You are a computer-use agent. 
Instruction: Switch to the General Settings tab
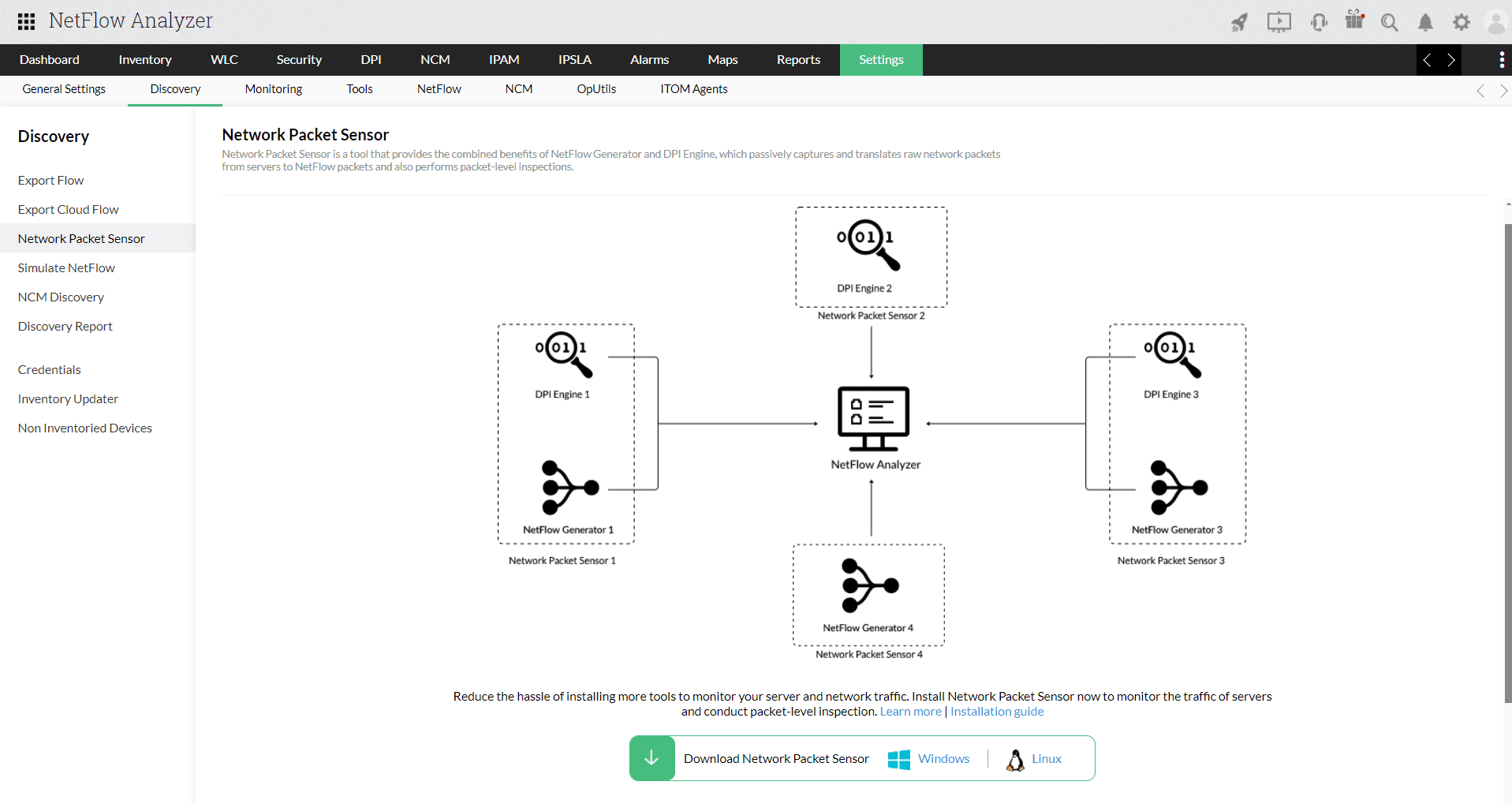[64, 89]
